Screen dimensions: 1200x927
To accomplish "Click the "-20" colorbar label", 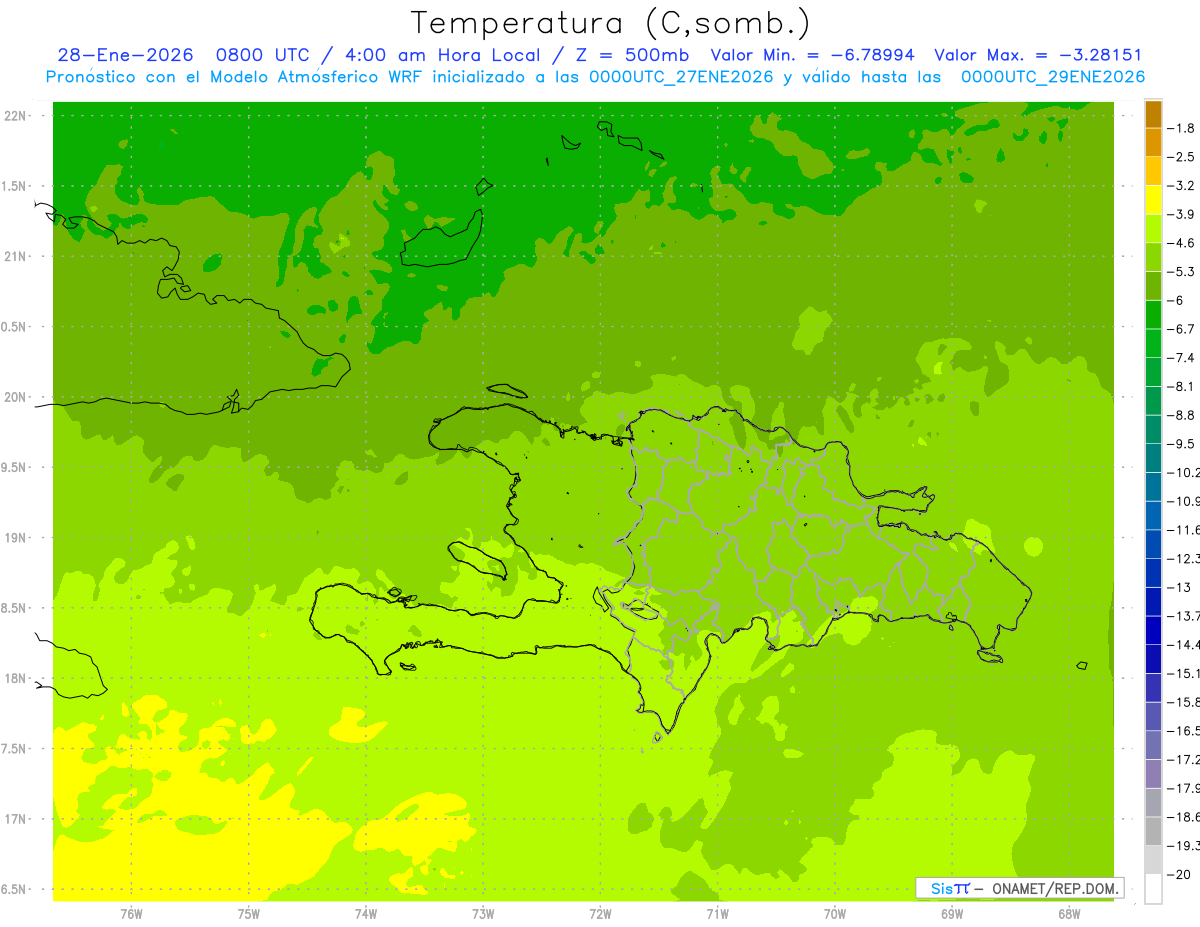I will (x=1179, y=875).
